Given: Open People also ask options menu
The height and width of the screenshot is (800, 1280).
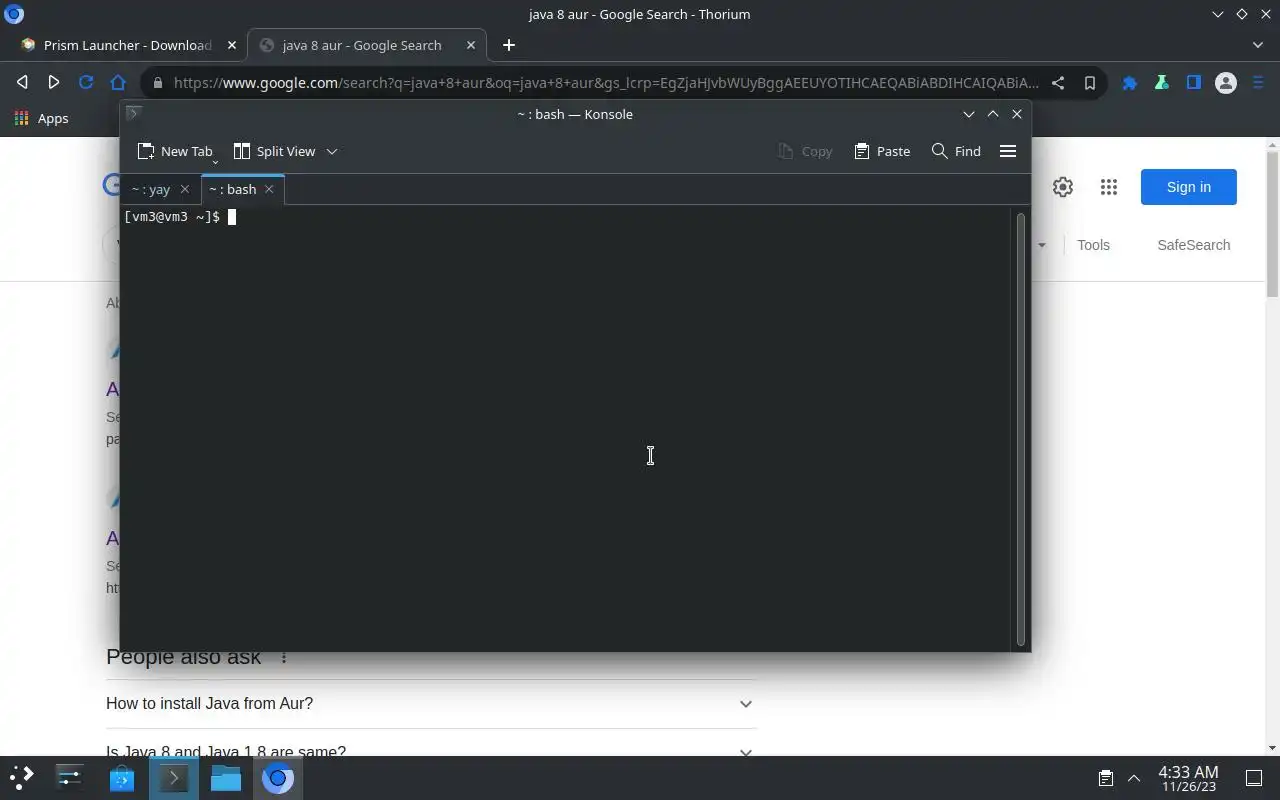Looking at the screenshot, I should pos(284,657).
